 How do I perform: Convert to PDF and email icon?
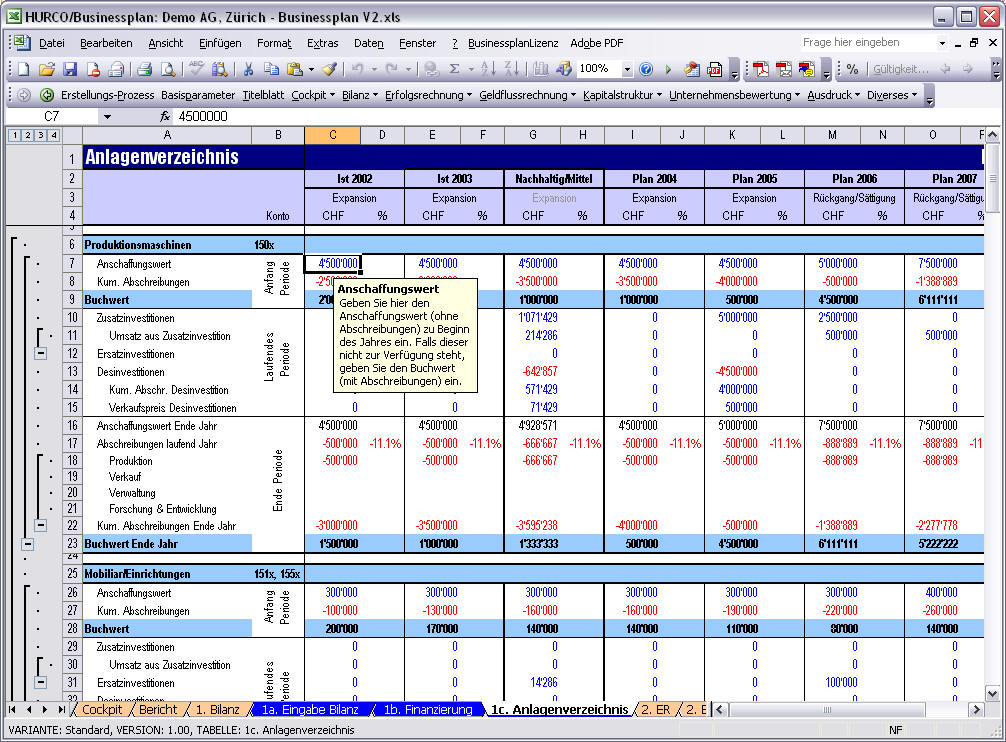[783, 69]
